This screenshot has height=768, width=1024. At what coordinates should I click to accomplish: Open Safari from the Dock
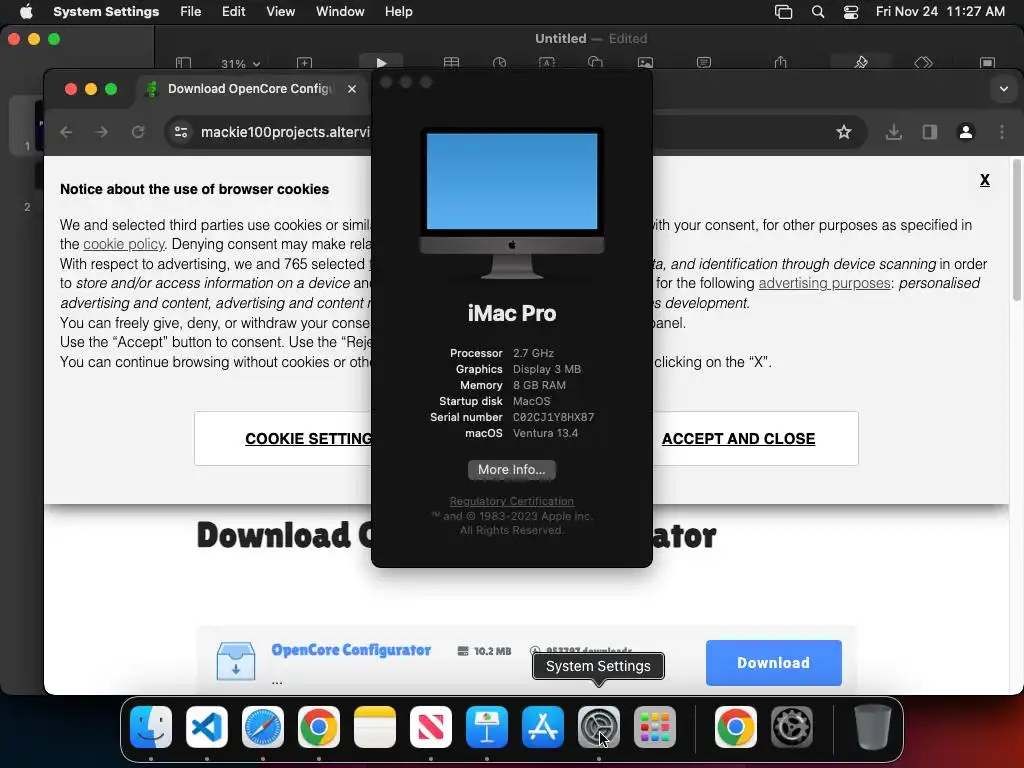click(x=263, y=727)
